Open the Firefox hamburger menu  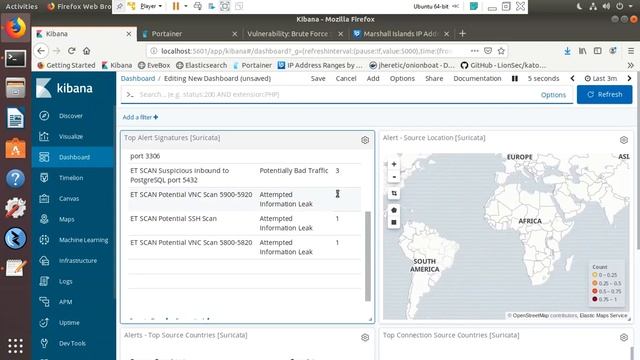(x=631, y=51)
